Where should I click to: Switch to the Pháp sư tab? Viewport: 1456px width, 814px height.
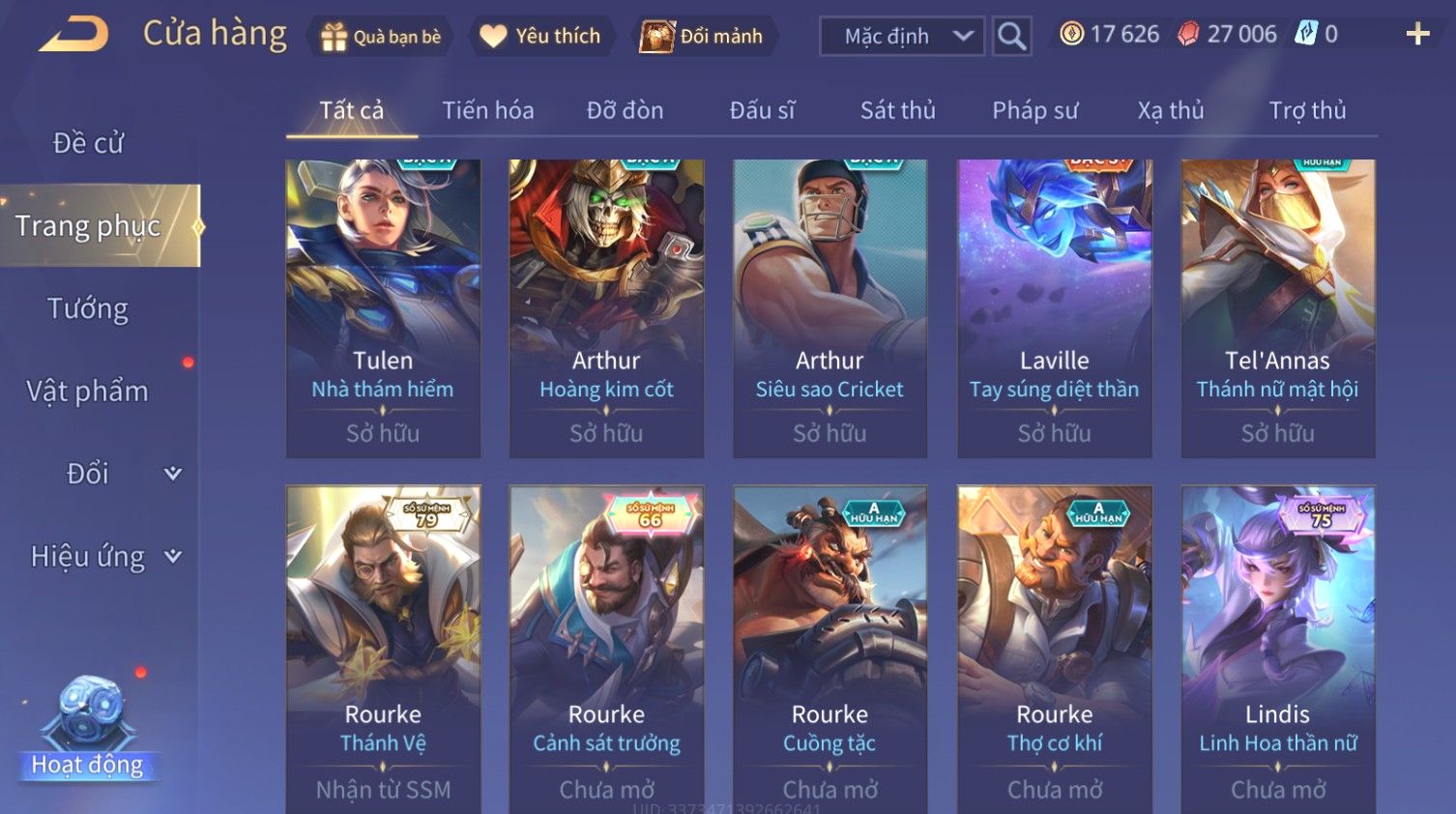coord(1034,110)
